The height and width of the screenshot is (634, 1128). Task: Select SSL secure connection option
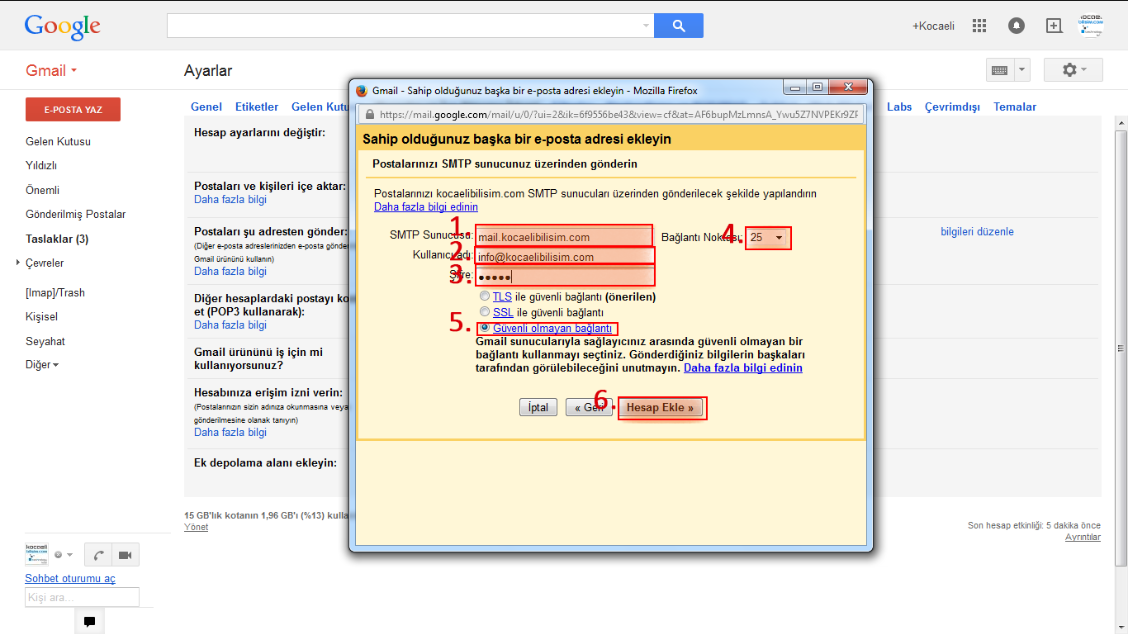click(x=485, y=312)
